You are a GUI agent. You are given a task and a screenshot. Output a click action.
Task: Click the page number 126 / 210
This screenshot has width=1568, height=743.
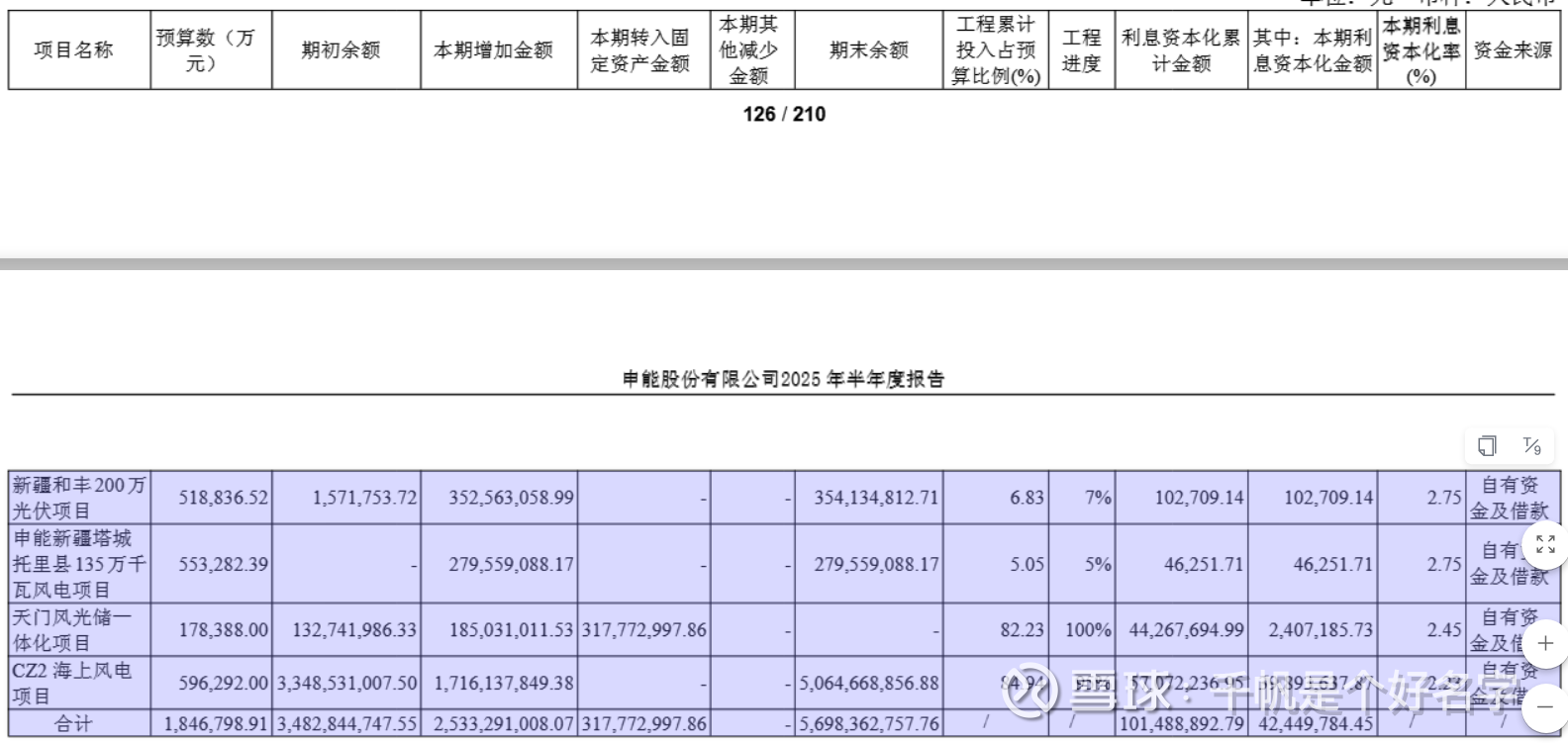click(x=784, y=114)
